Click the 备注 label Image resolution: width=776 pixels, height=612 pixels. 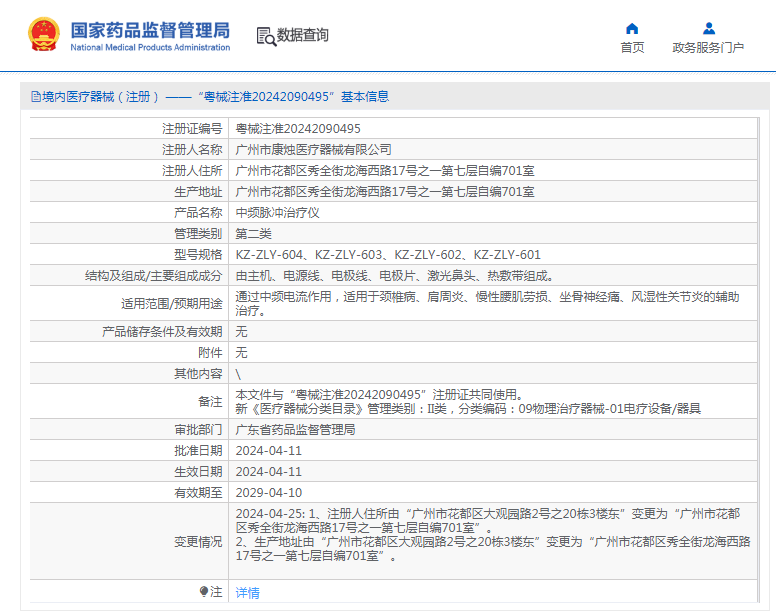(210, 401)
